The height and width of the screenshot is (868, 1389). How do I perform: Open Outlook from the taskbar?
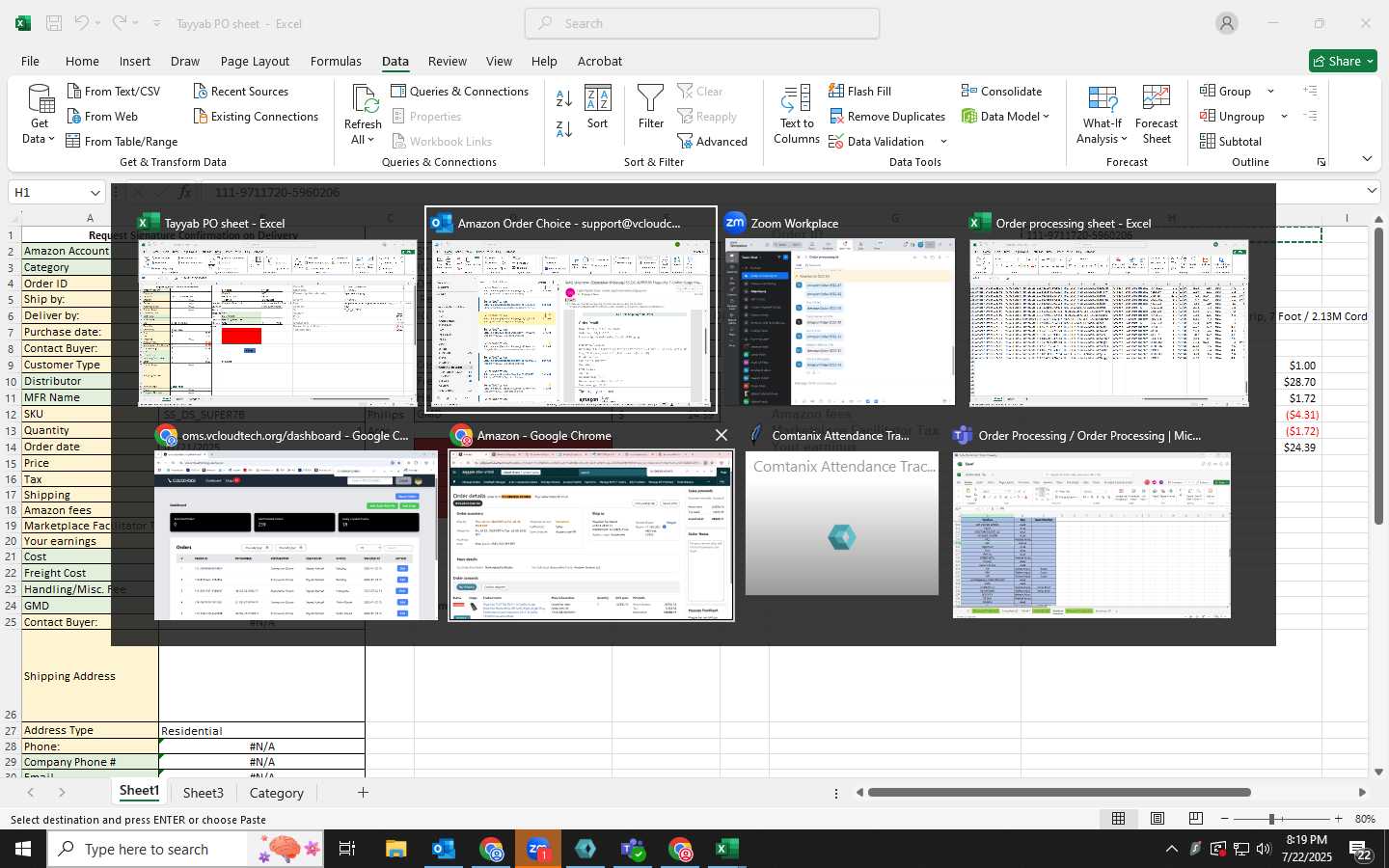(444, 849)
